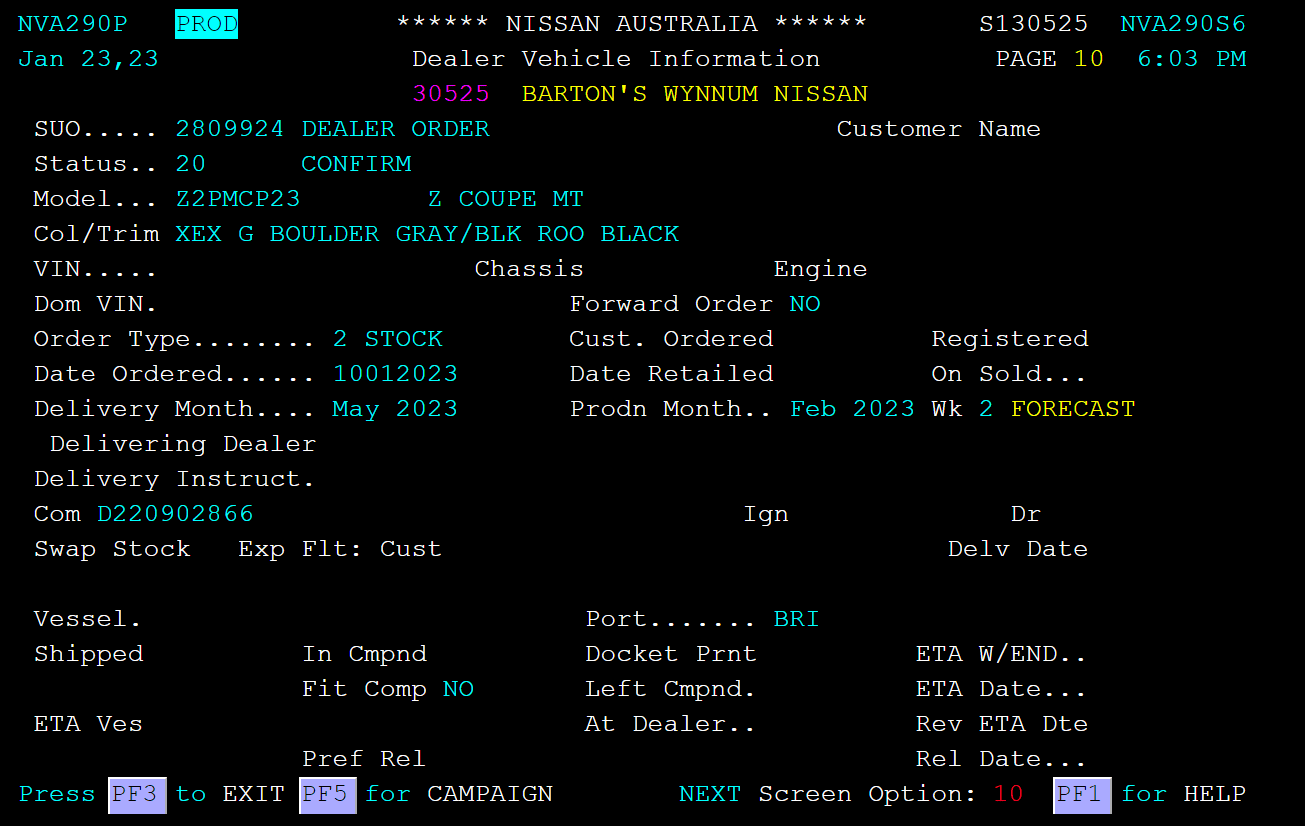Select the Fit Comp NO value
The image size is (1305, 826).
459,689
